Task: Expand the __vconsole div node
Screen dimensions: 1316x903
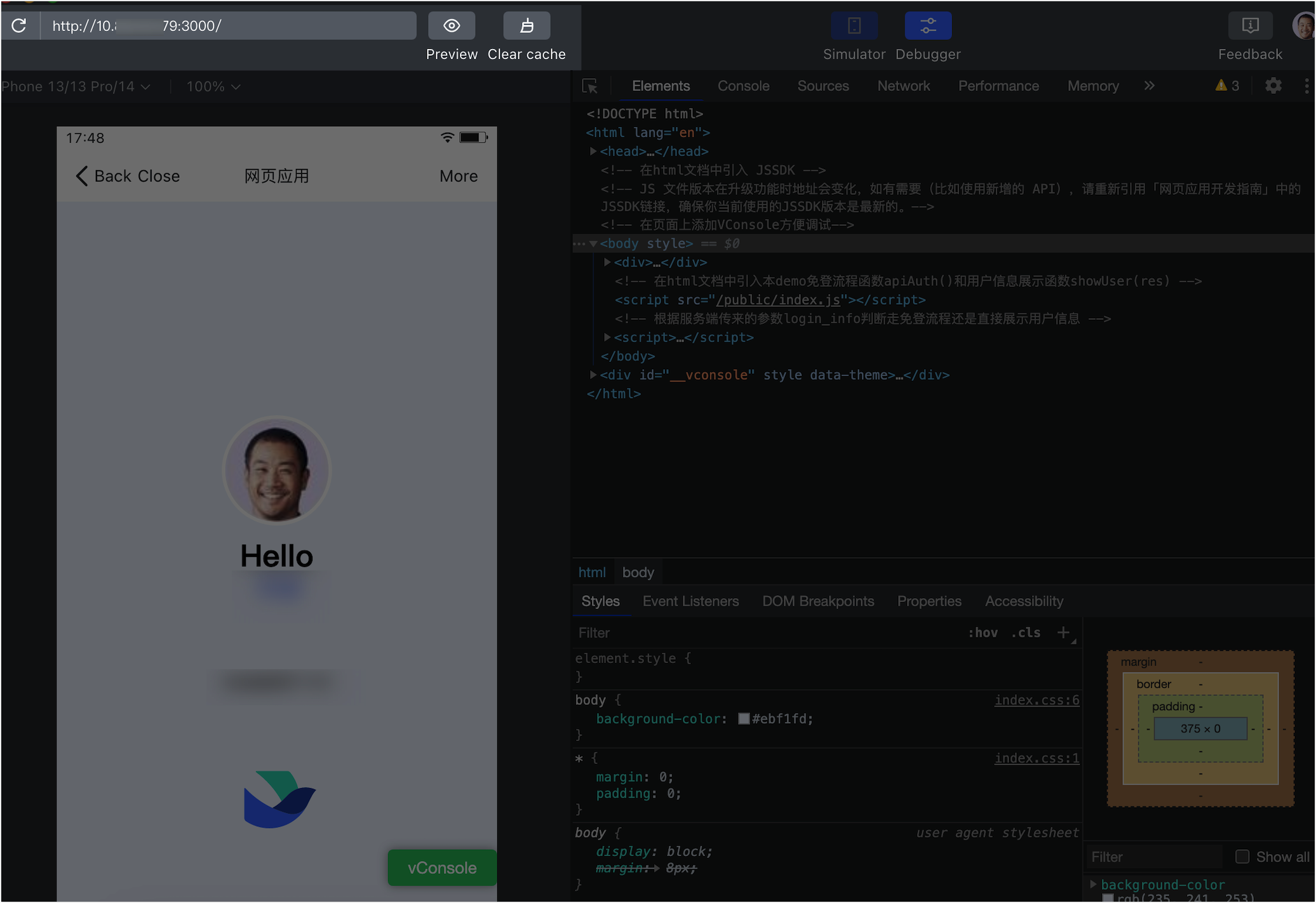Action: 593,375
